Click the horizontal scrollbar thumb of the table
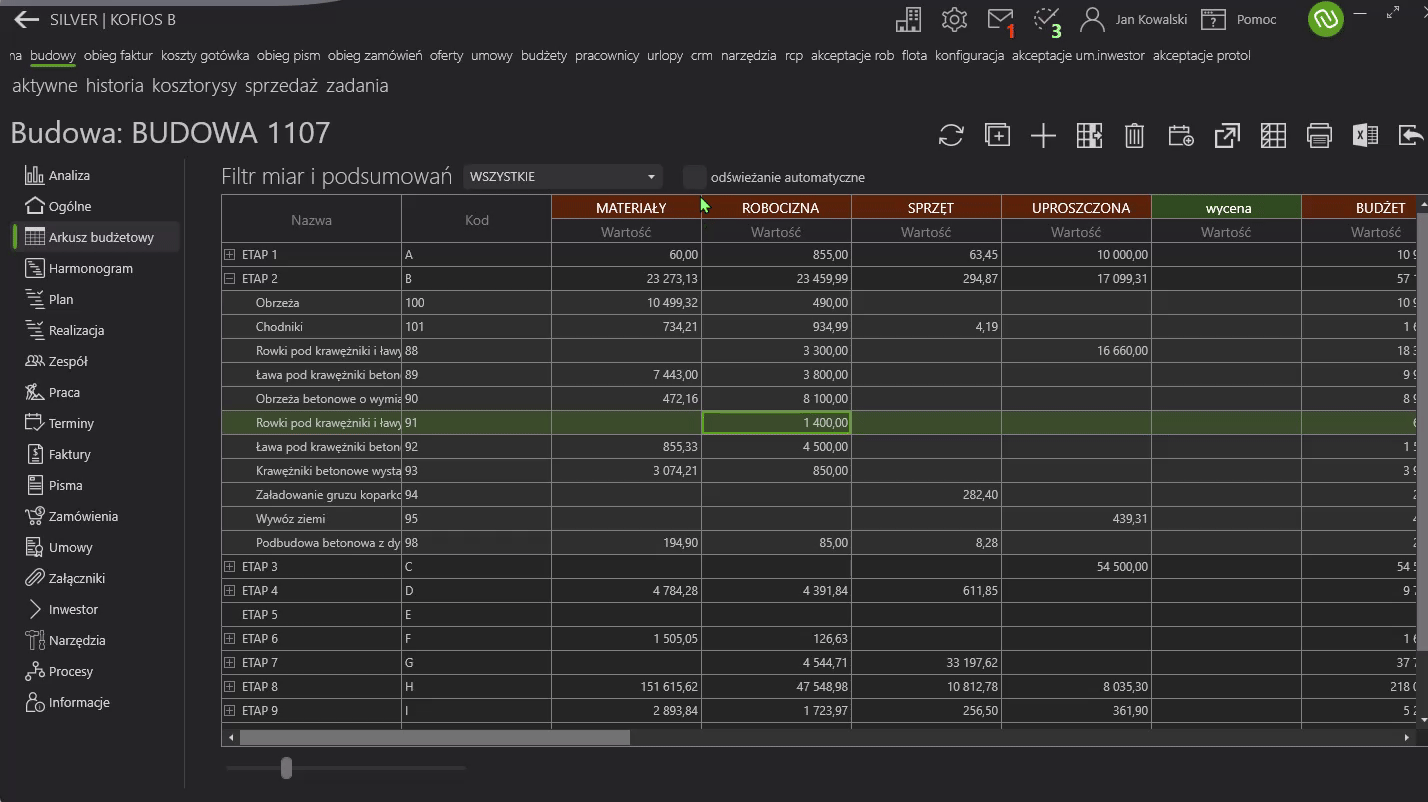 click(x=435, y=738)
